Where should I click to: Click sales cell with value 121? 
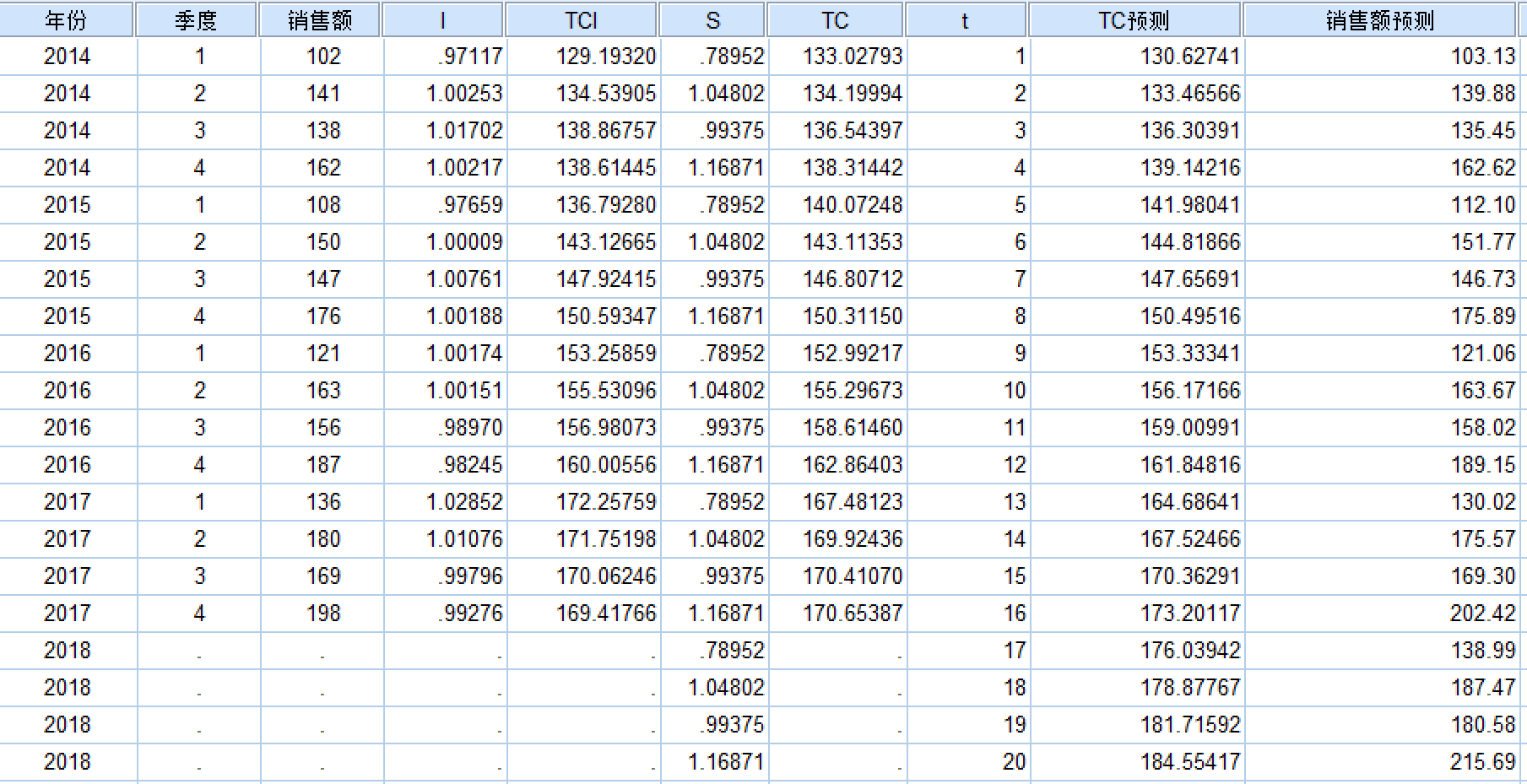pos(322,354)
